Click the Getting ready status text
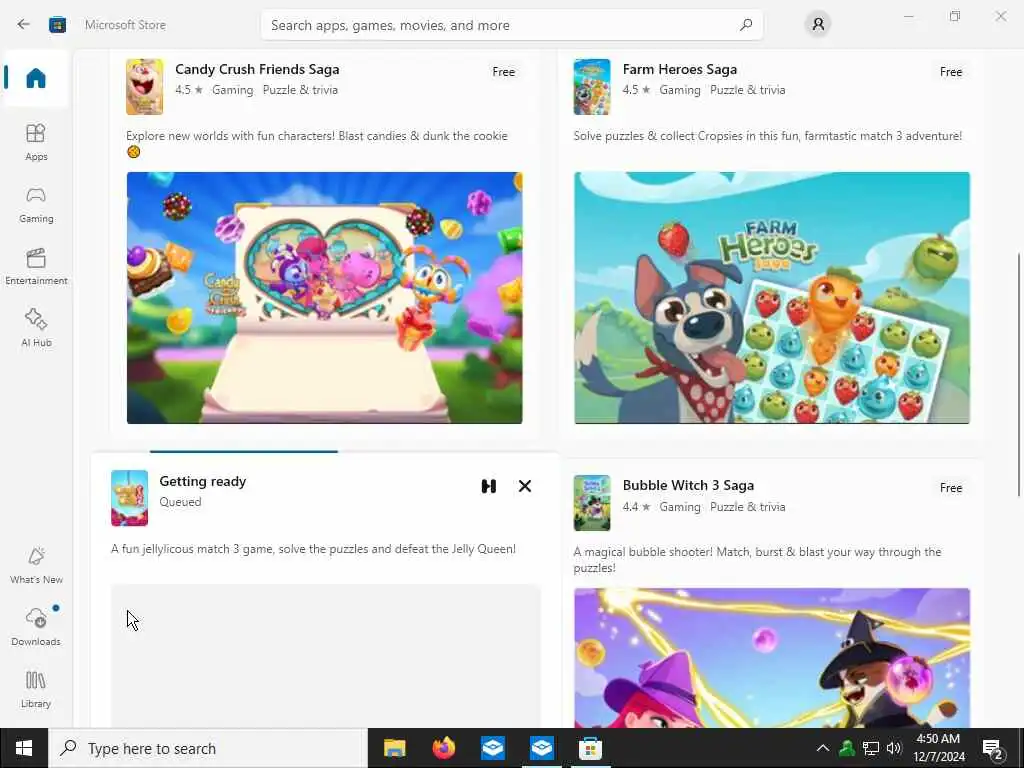1024x768 pixels. pyautogui.click(x=202, y=481)
